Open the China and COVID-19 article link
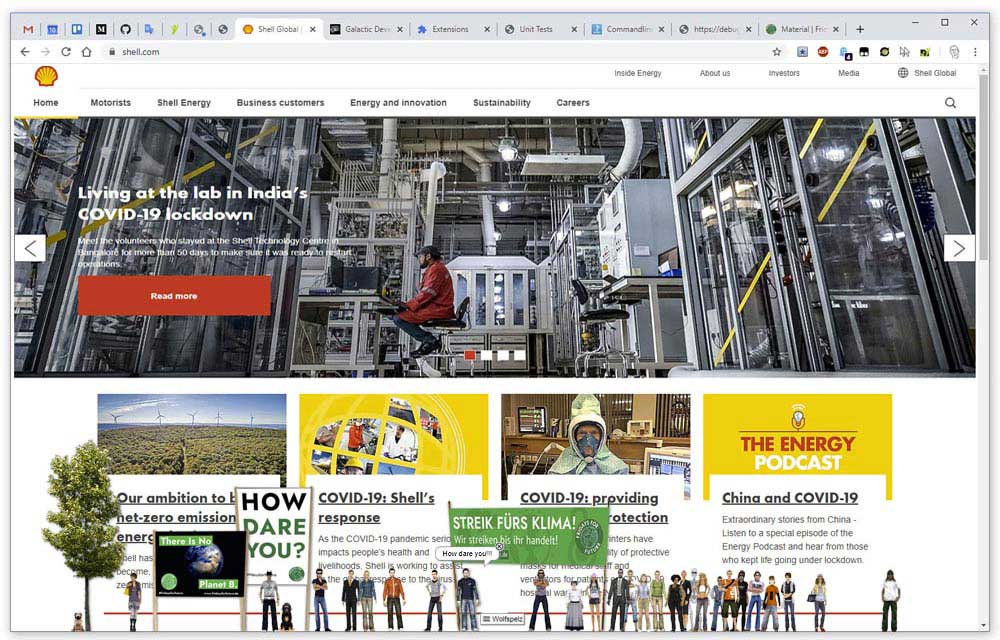Viewport: 1000px width, 640px height. coord(790,498)
